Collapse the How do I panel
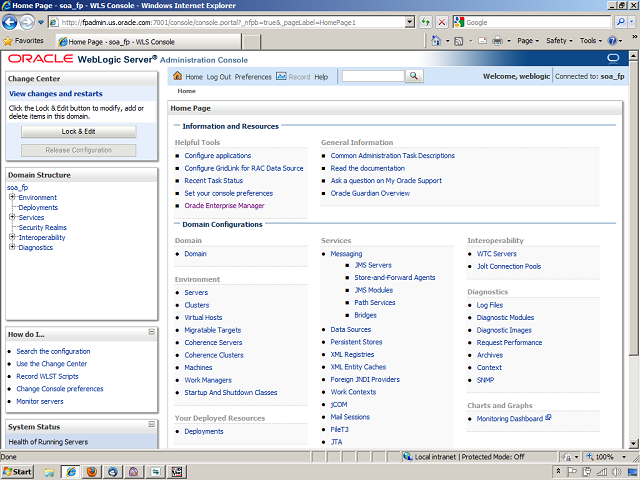This screenshot has height=480, width=640. (151, 332)
